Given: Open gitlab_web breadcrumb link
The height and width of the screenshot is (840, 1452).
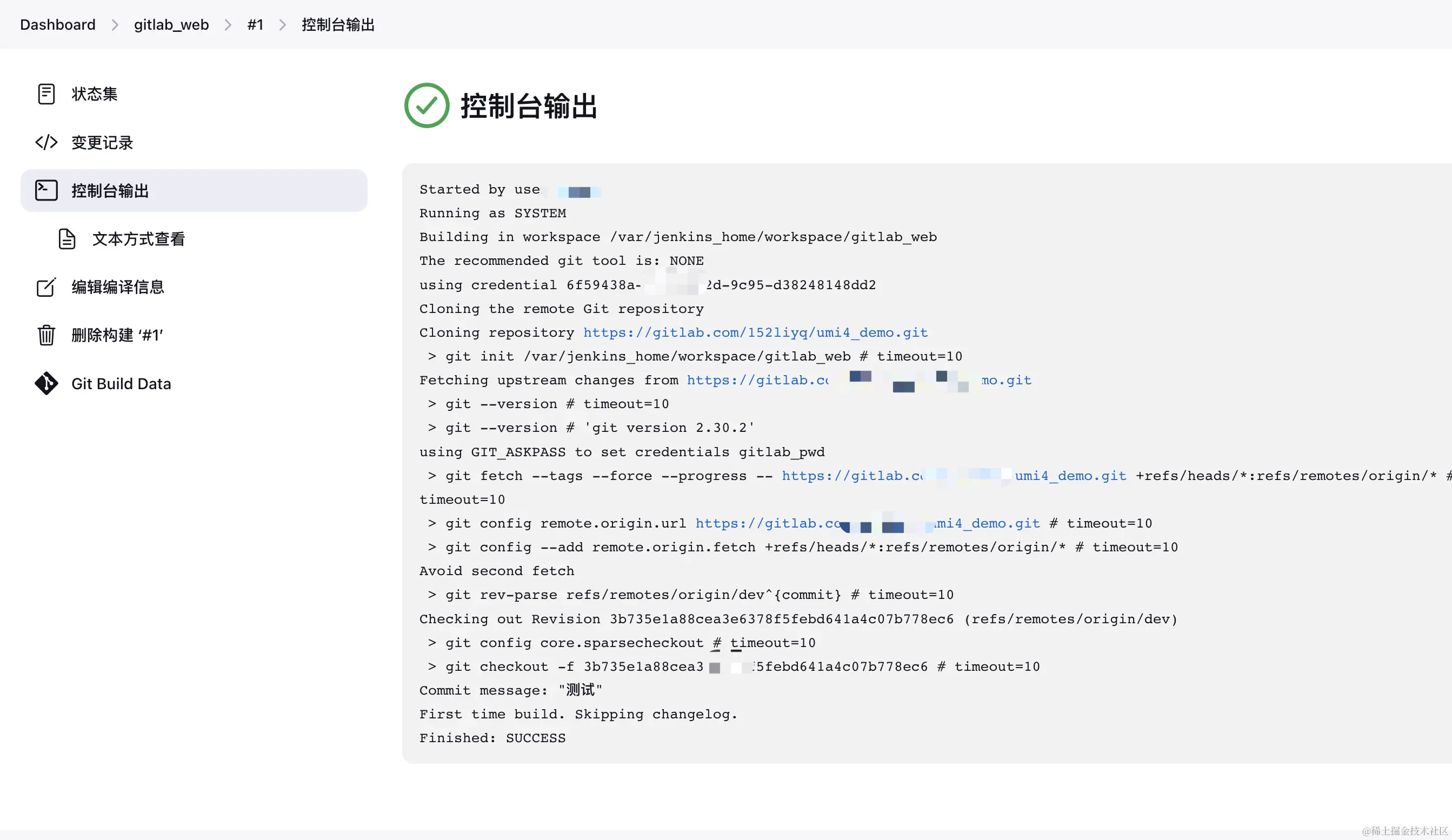Looking at the screenshot, I should coord(171,25).
